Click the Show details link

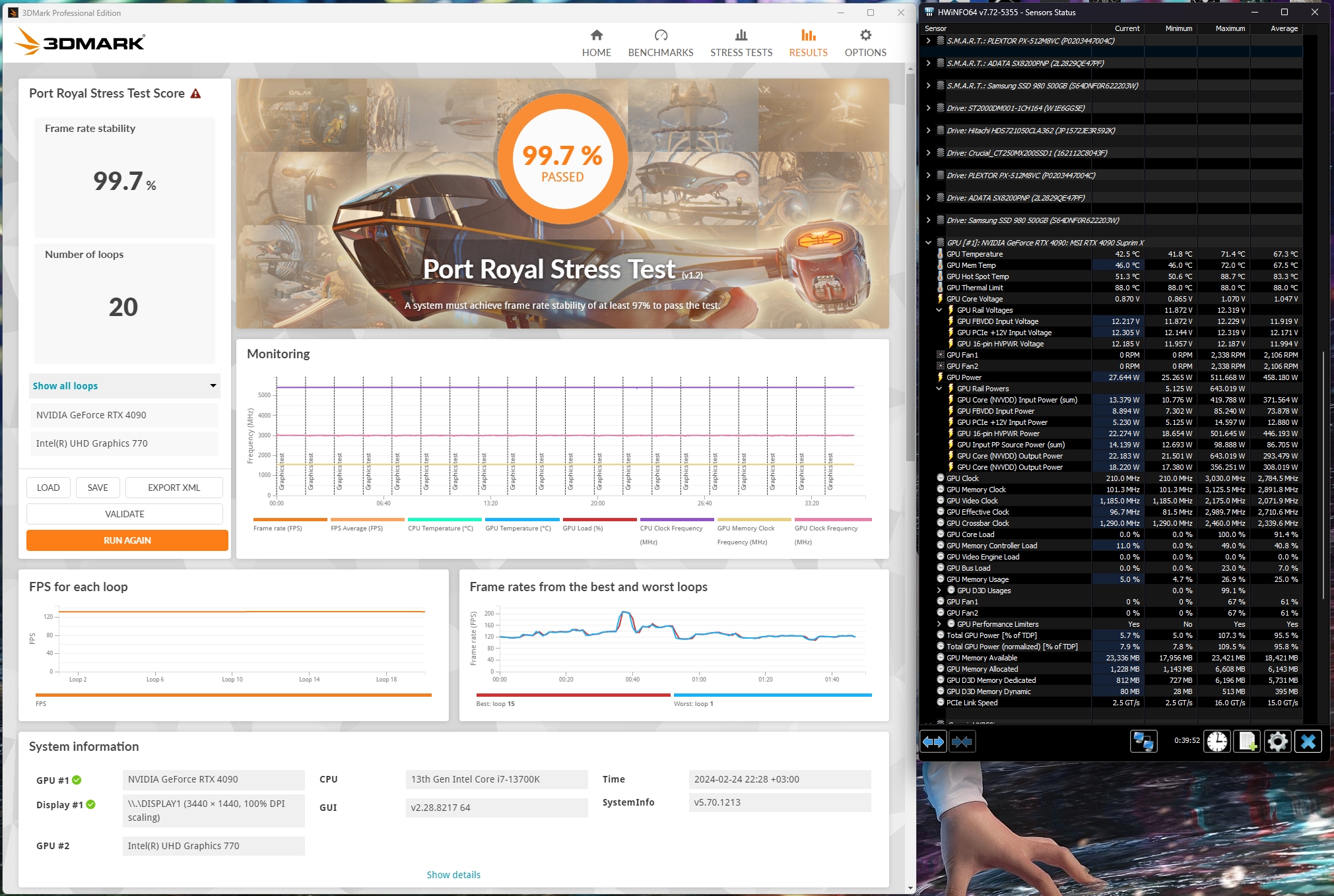453,875
